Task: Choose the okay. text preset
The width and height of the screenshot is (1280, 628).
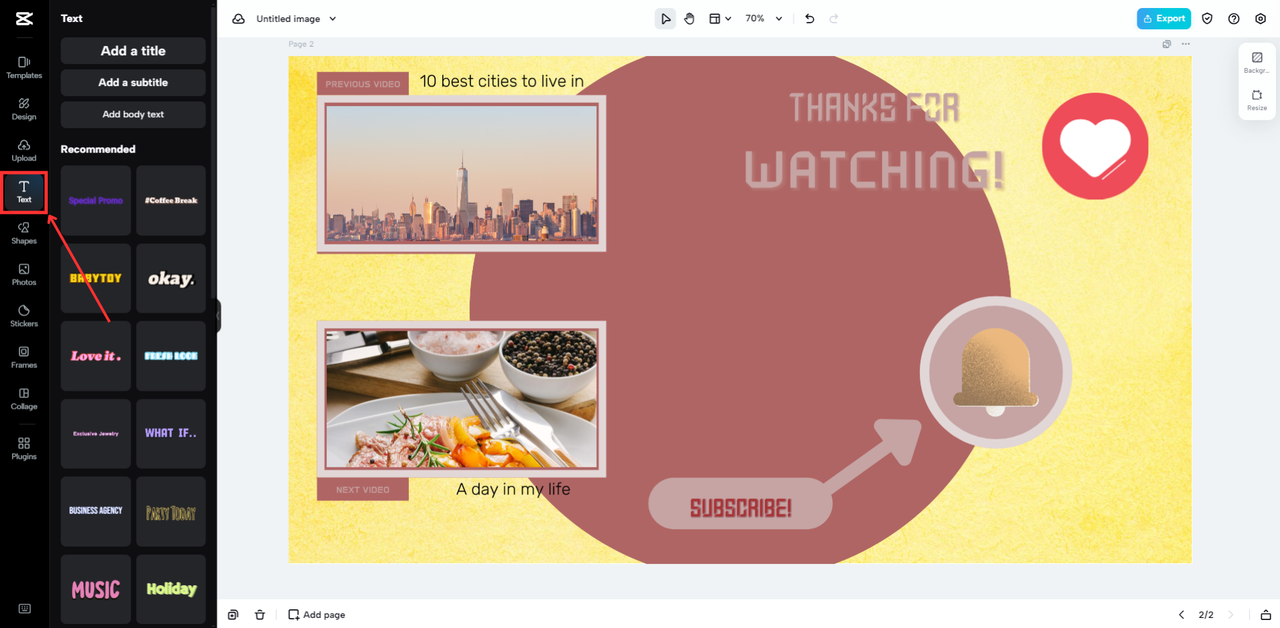Action: pos(171,278)
